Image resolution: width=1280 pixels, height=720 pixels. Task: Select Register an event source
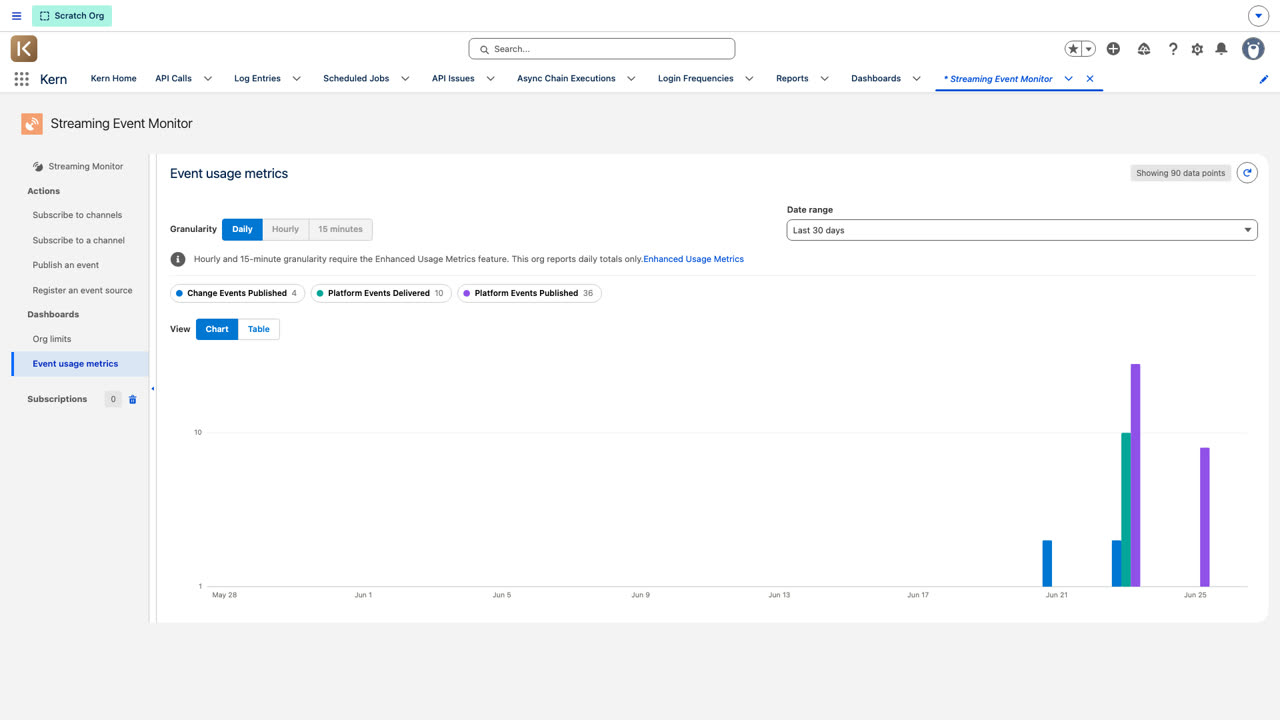click(x=82, y=290)
